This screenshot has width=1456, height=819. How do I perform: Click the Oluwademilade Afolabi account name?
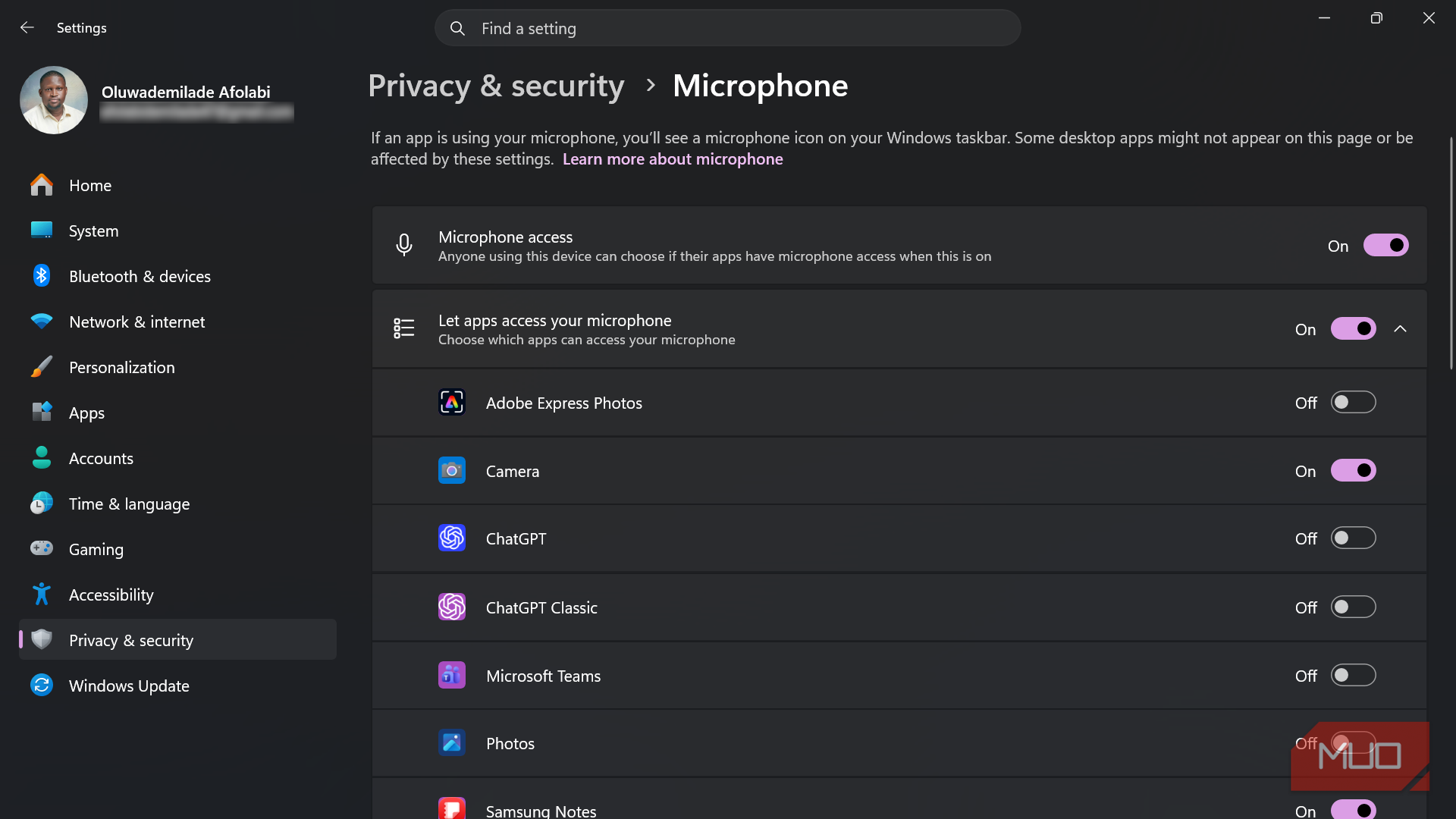[x=186, y=92]
